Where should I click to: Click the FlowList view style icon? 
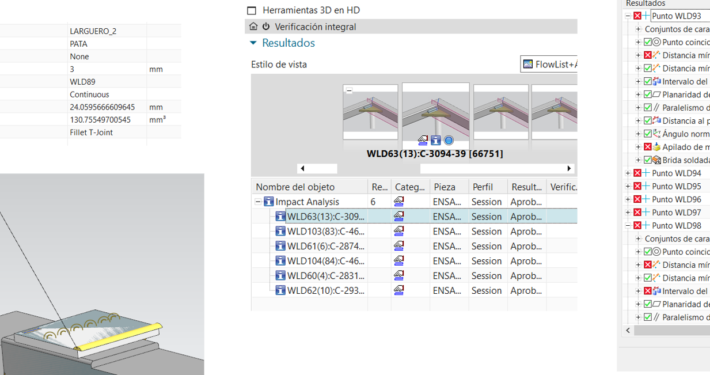528,64
